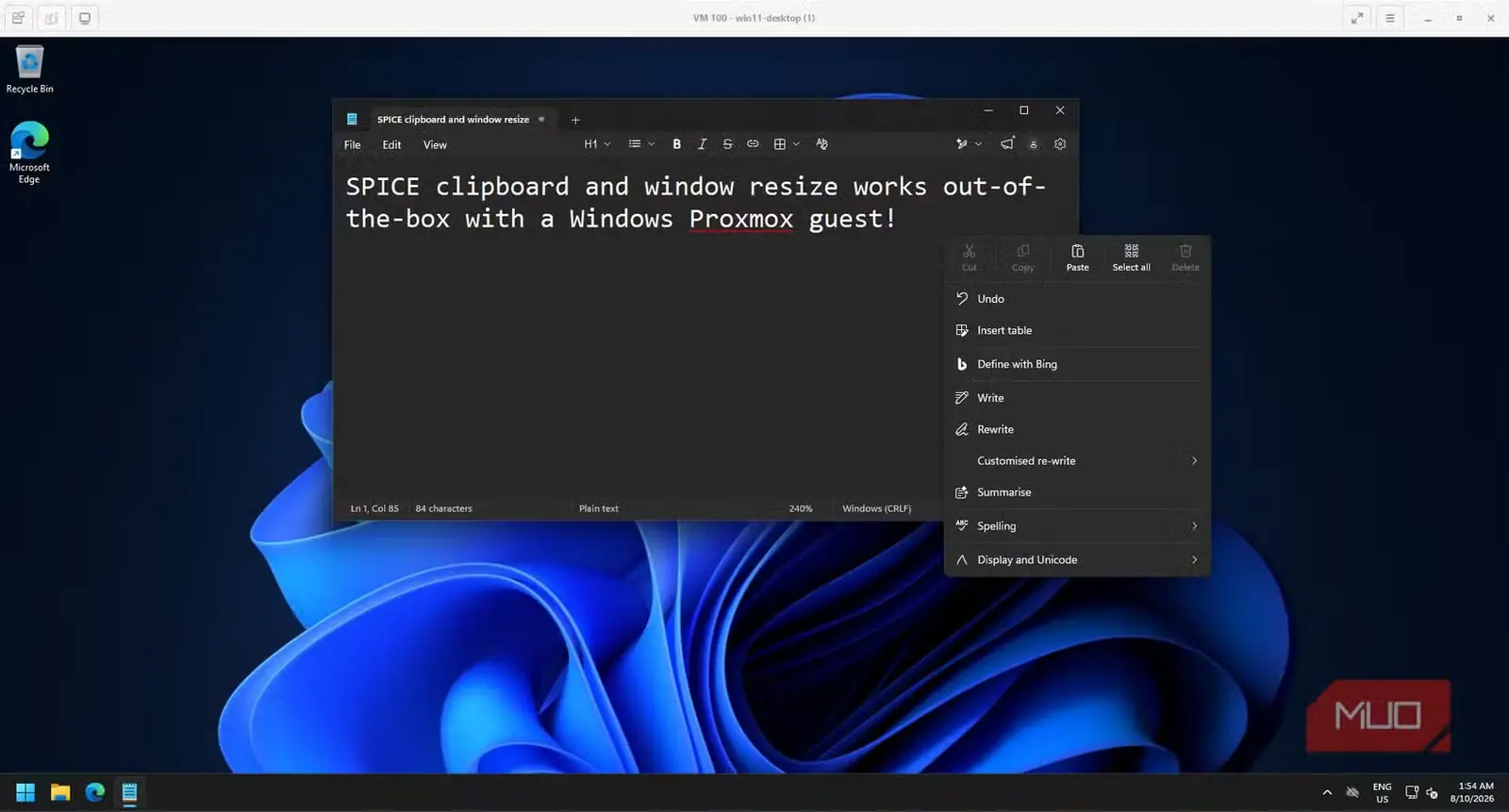Choose Undo from the context menu
This screenshot has width=1509, height=812.
point(1077,299)
